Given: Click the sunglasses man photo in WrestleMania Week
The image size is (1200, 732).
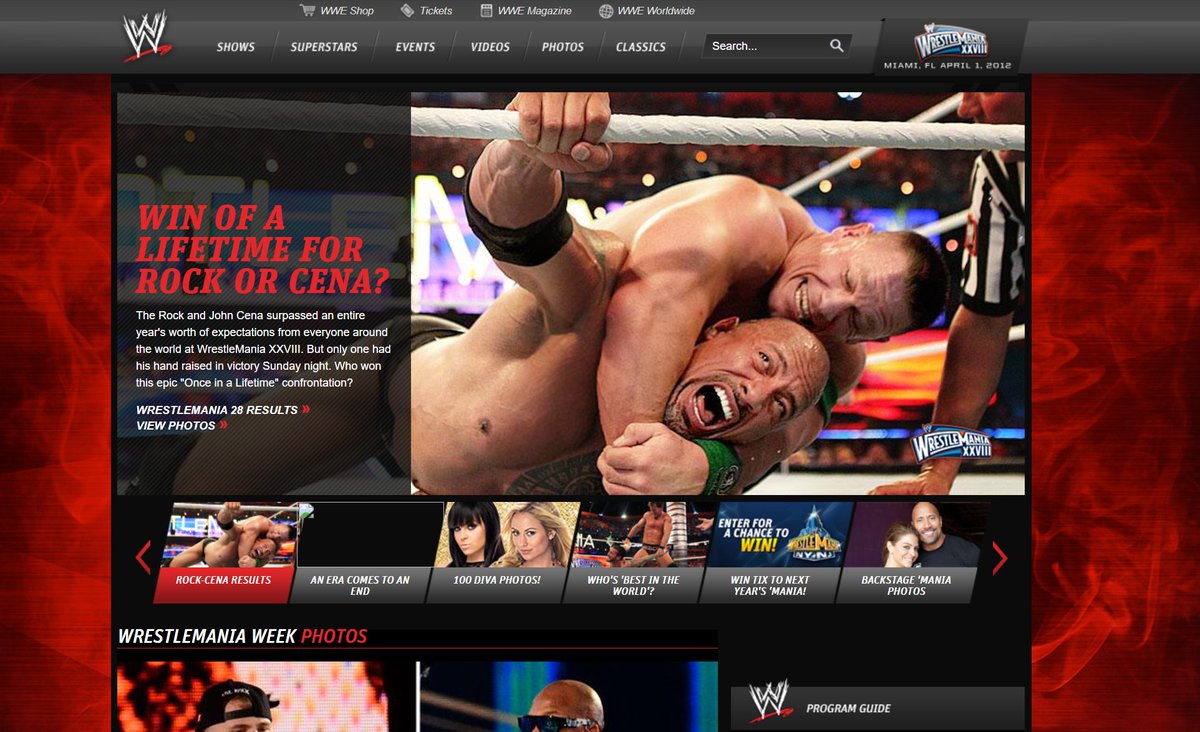Looking at the screenshot, I should (x=567, y=697).
